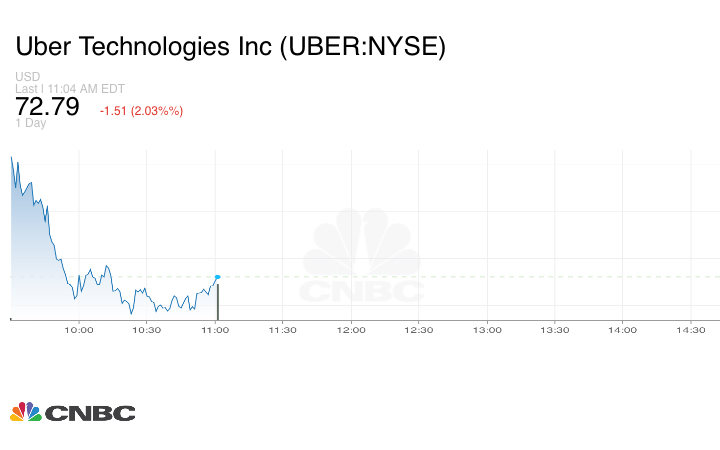Viewport: 720px width, 450px height.
Task: Click the red -1.51 (2.03%) change figure
Action: pyautogui.click(x=141, y=110)
